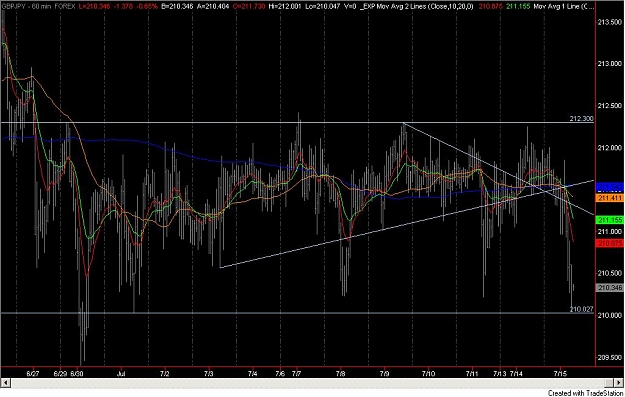This screenshot has width=625, height=397.
Task: Click the 213.000 price axis label
Action: coord(610,63)
